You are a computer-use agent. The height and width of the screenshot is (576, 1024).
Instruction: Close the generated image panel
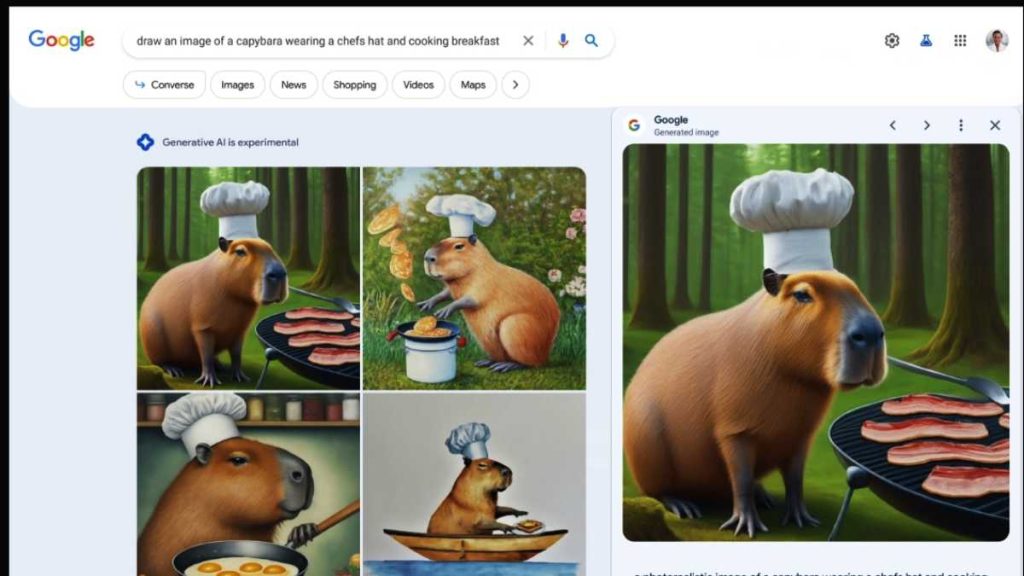pos(995,125)
